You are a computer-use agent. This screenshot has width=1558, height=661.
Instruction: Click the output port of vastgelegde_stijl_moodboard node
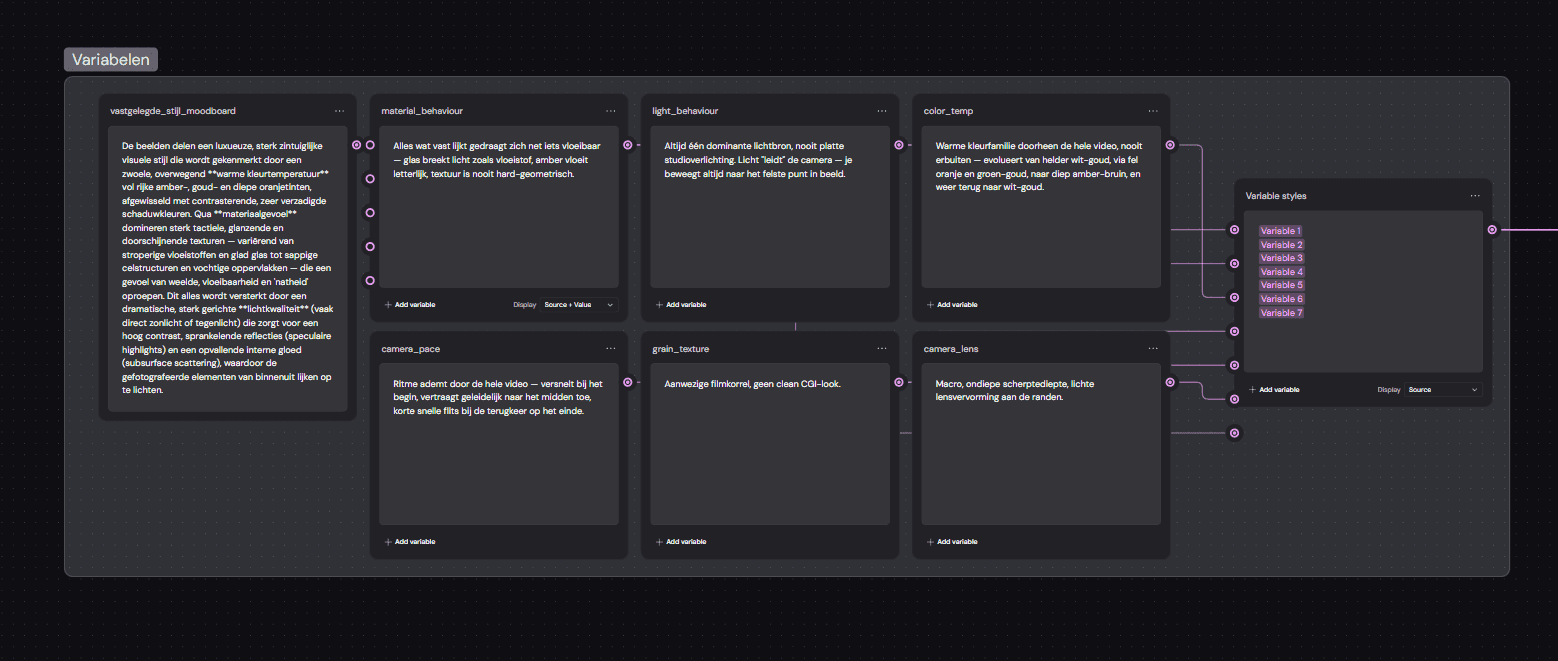tap(357, 145)
